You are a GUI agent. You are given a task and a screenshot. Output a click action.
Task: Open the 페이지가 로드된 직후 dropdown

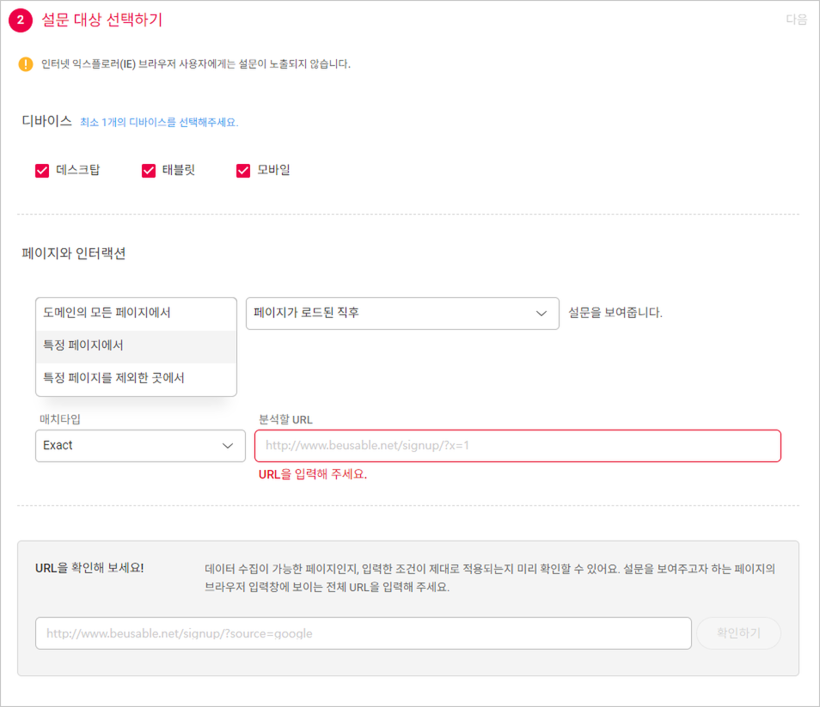(x=402, y=313)
